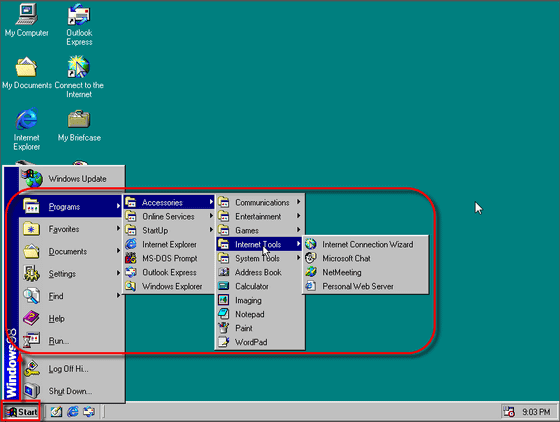
Task: Click Internet Explorer quick launch icon
Action: coord(73,412)
